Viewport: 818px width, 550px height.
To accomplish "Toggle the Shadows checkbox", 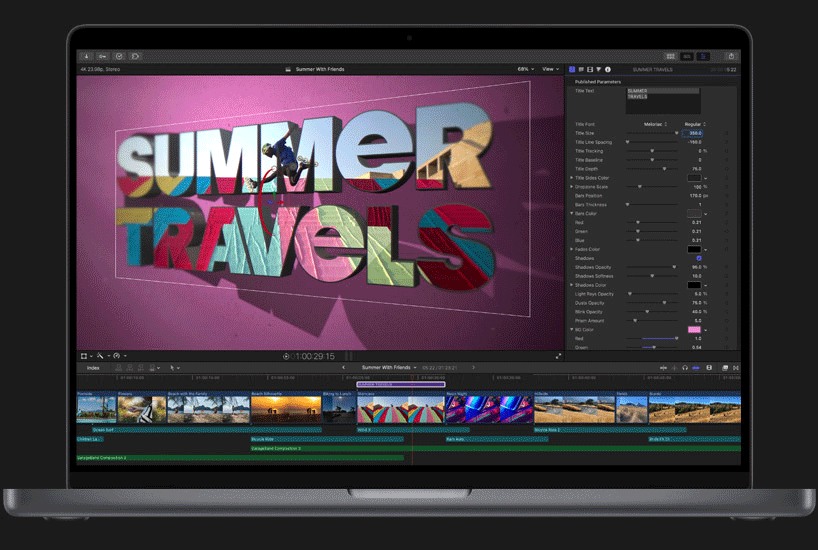I will (699, 258).
